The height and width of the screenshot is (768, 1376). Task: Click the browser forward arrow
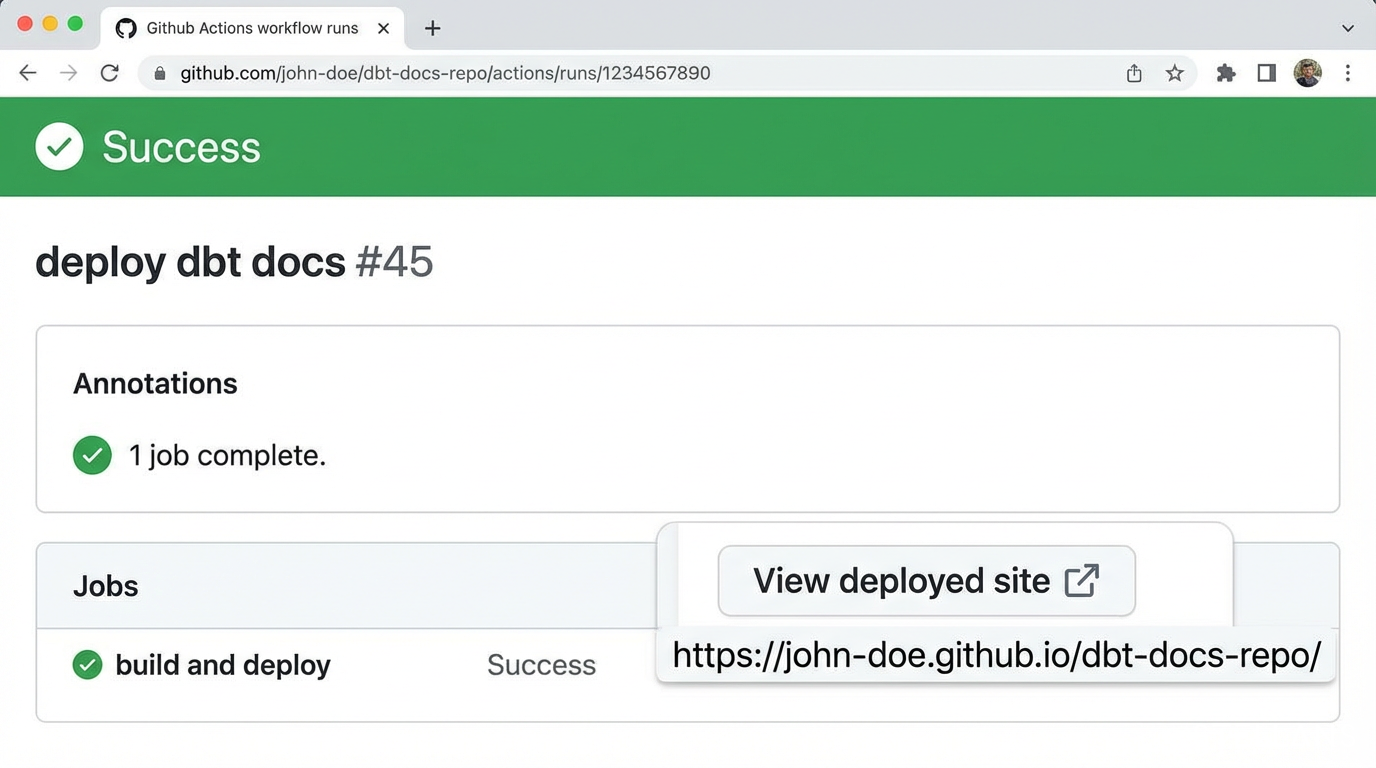click(68, 73)
